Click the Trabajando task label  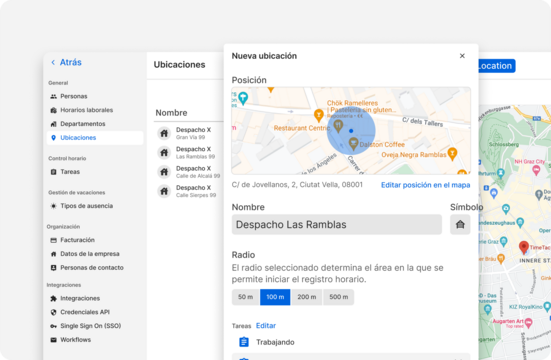click(275, 342)
